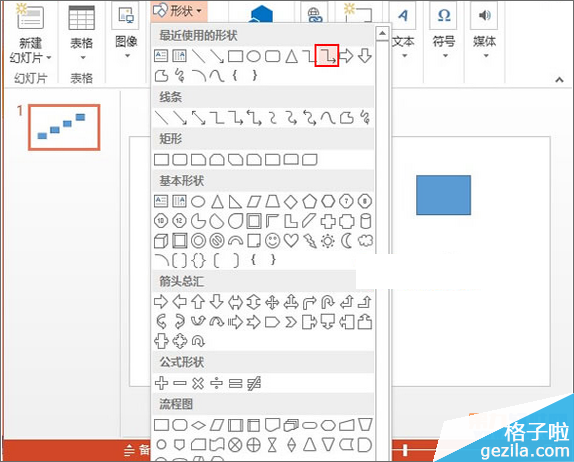Pick the cloud shape

tap(365, 241)
